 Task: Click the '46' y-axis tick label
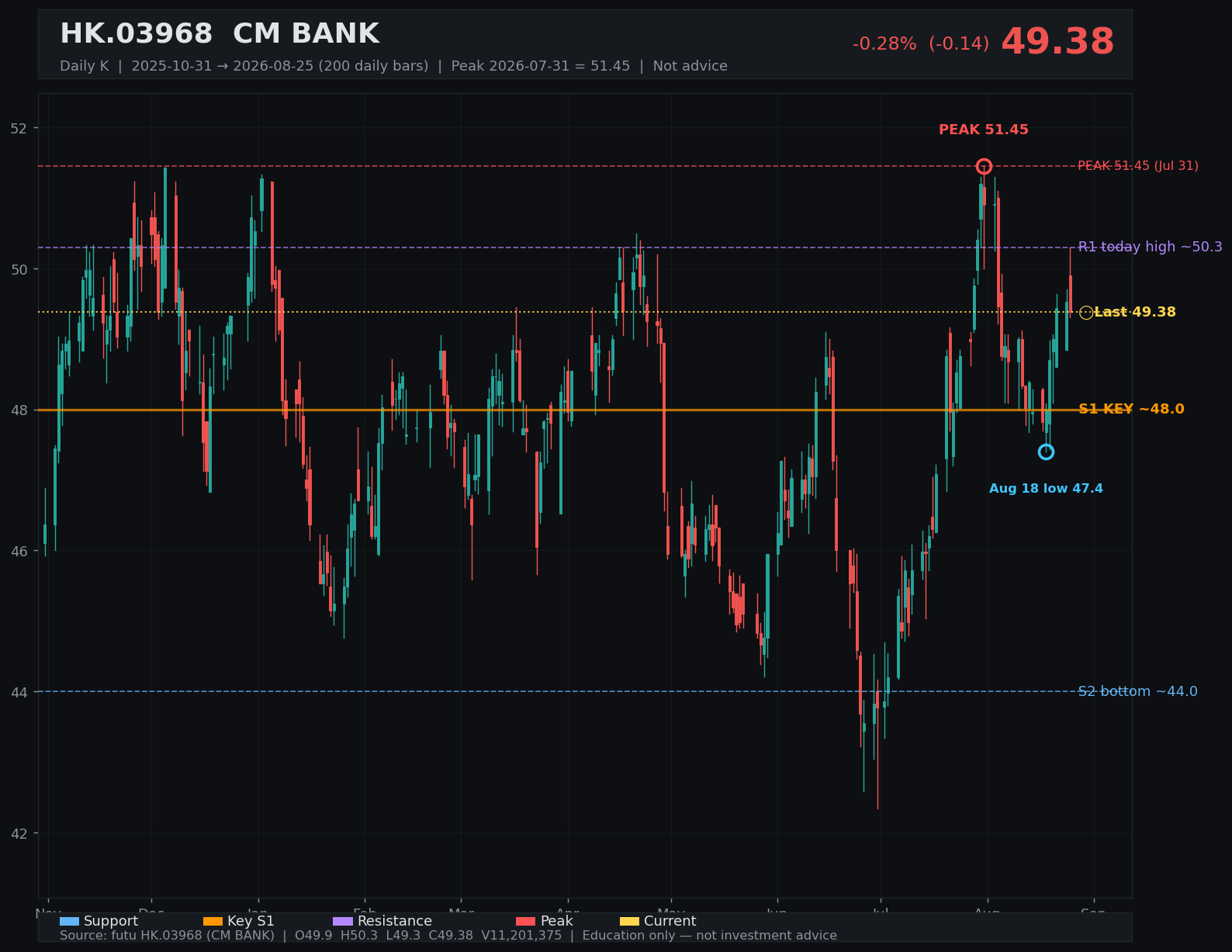19,552
